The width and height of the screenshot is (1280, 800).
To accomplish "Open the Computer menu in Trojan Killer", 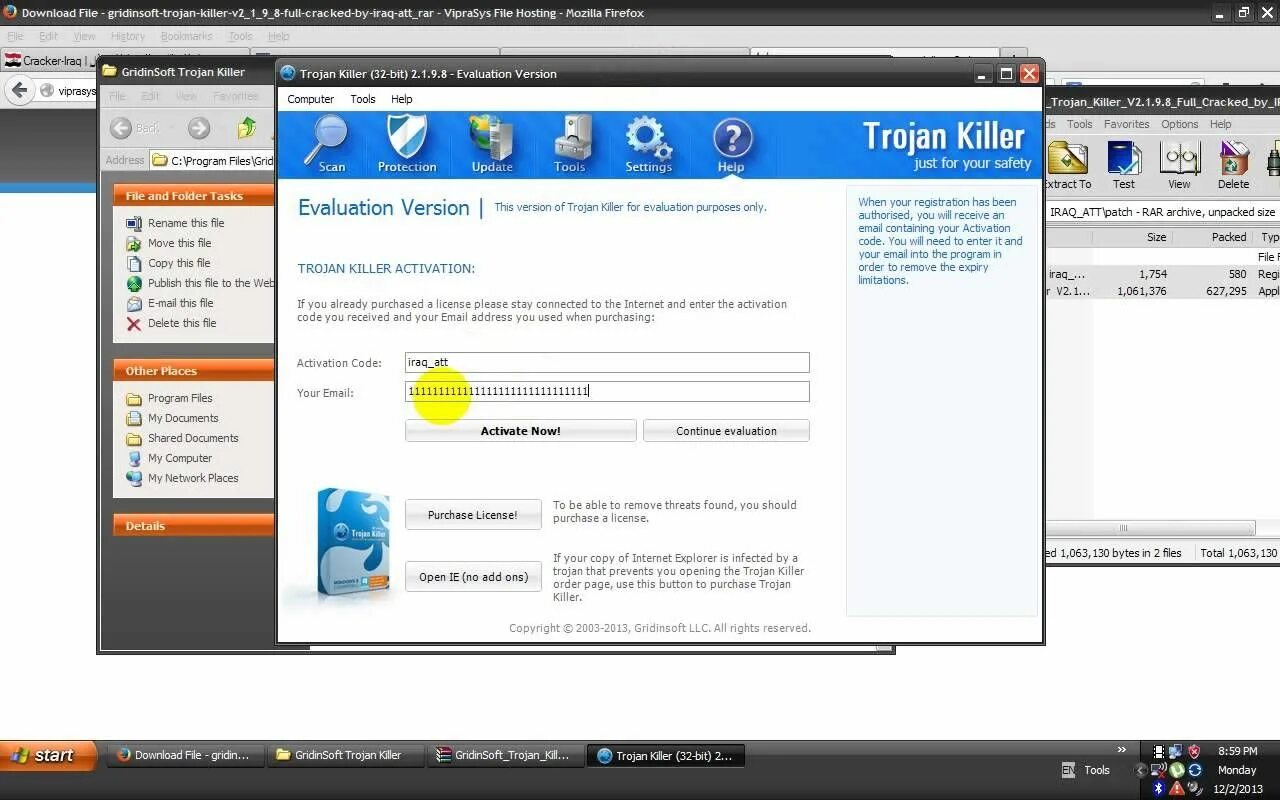I will [310, 99].
